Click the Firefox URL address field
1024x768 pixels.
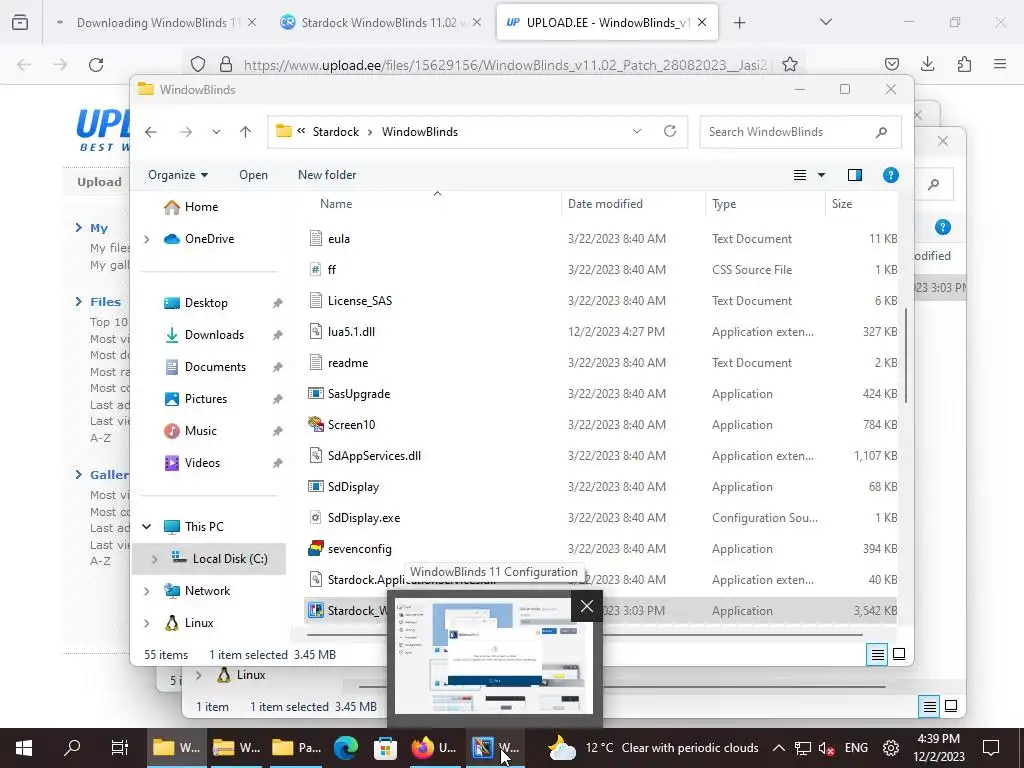pyautogui.click(x=506, y=65)
